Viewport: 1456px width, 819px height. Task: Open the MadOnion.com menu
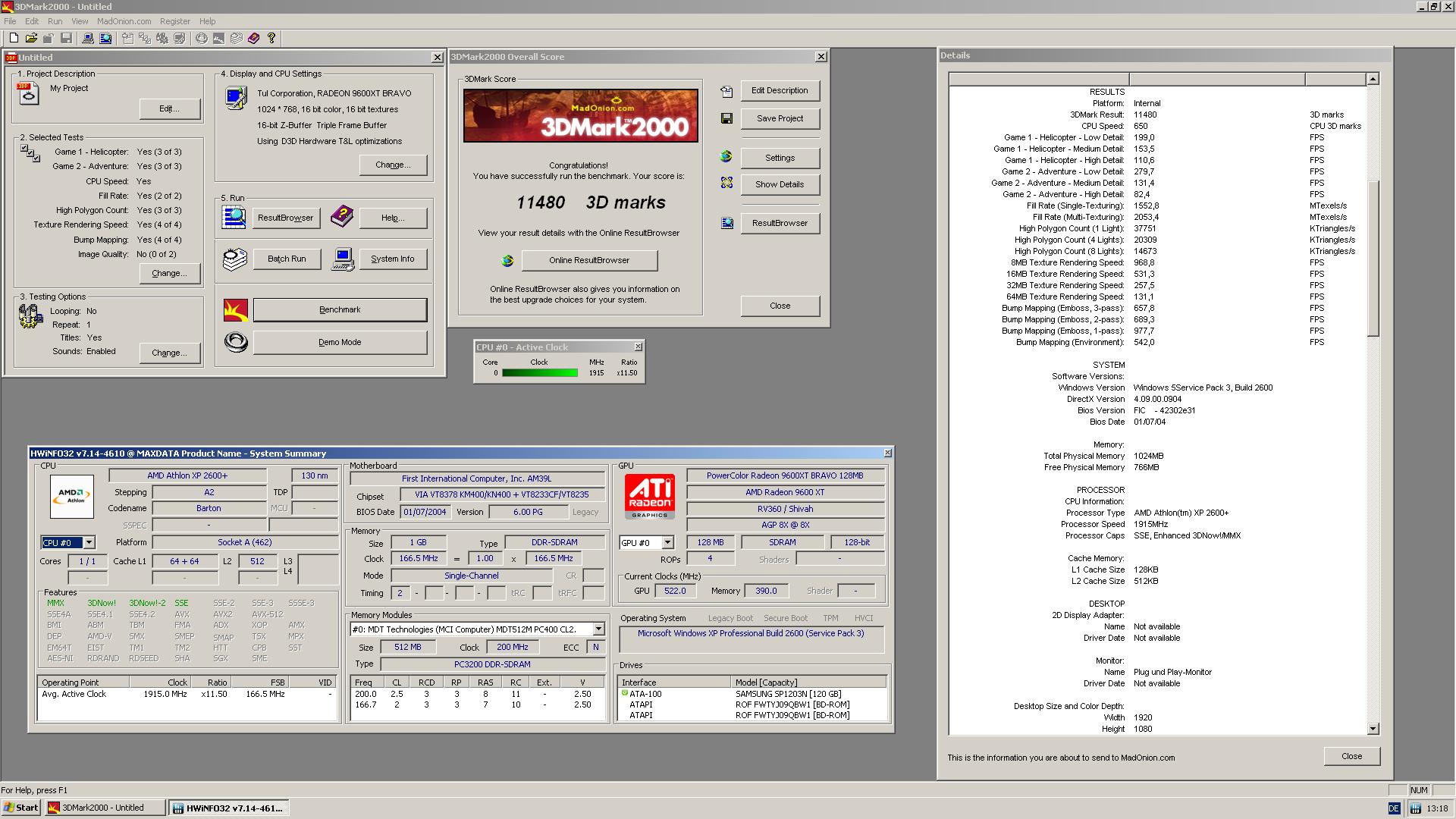pos(124,21)
